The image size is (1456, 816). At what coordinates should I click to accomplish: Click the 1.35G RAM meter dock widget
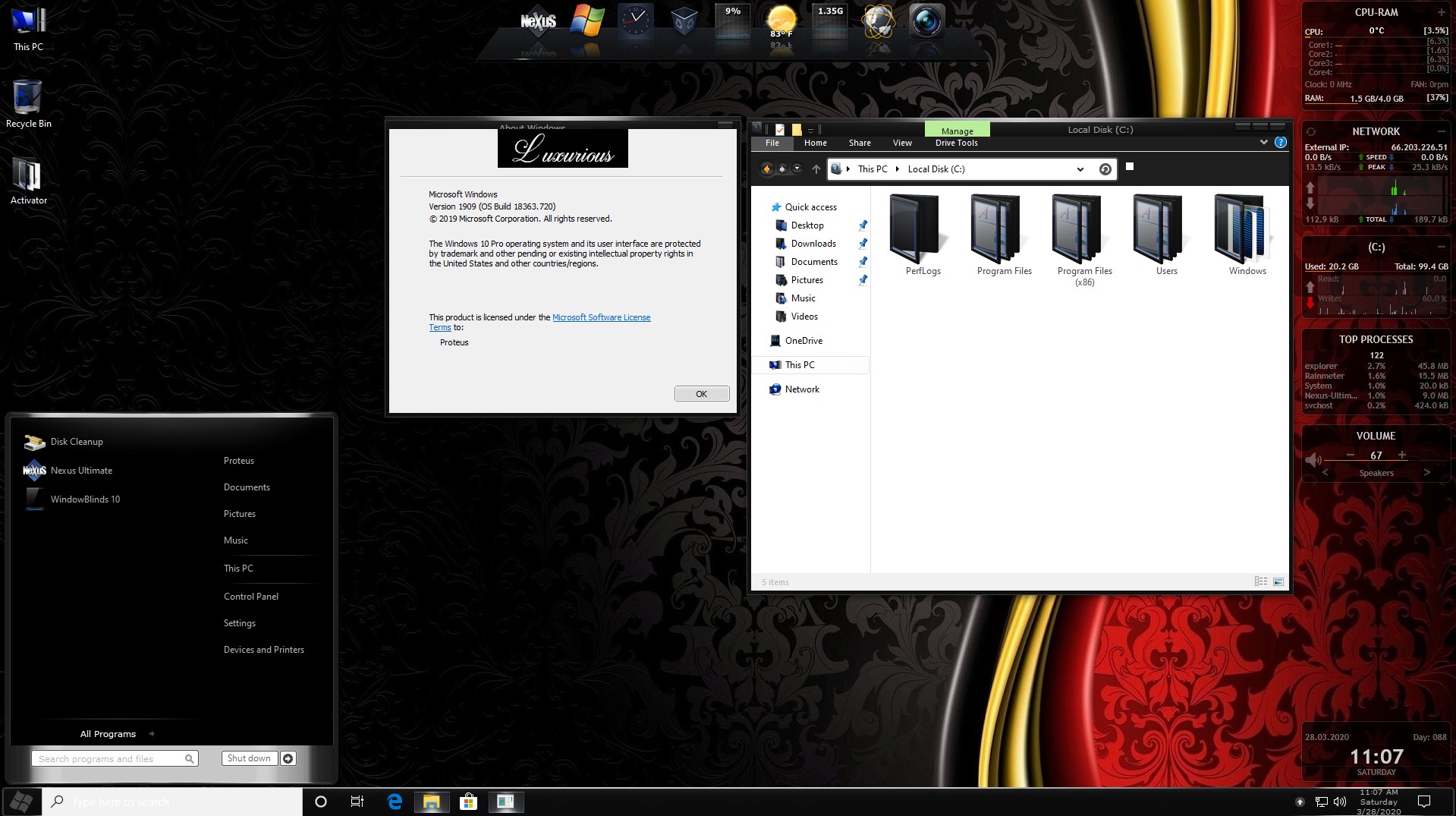(x=830, y=21)
